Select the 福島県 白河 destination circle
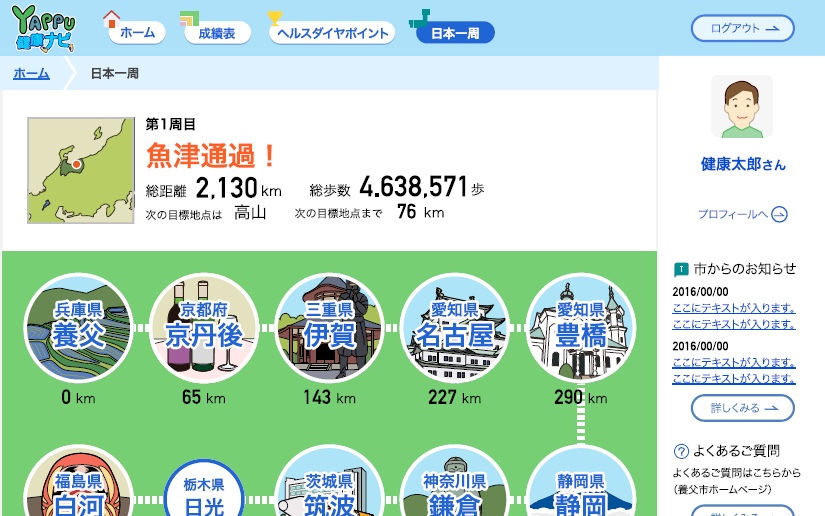Image resolution: width=825 pixels, height=516 pixels. click(x=78, y=481)
